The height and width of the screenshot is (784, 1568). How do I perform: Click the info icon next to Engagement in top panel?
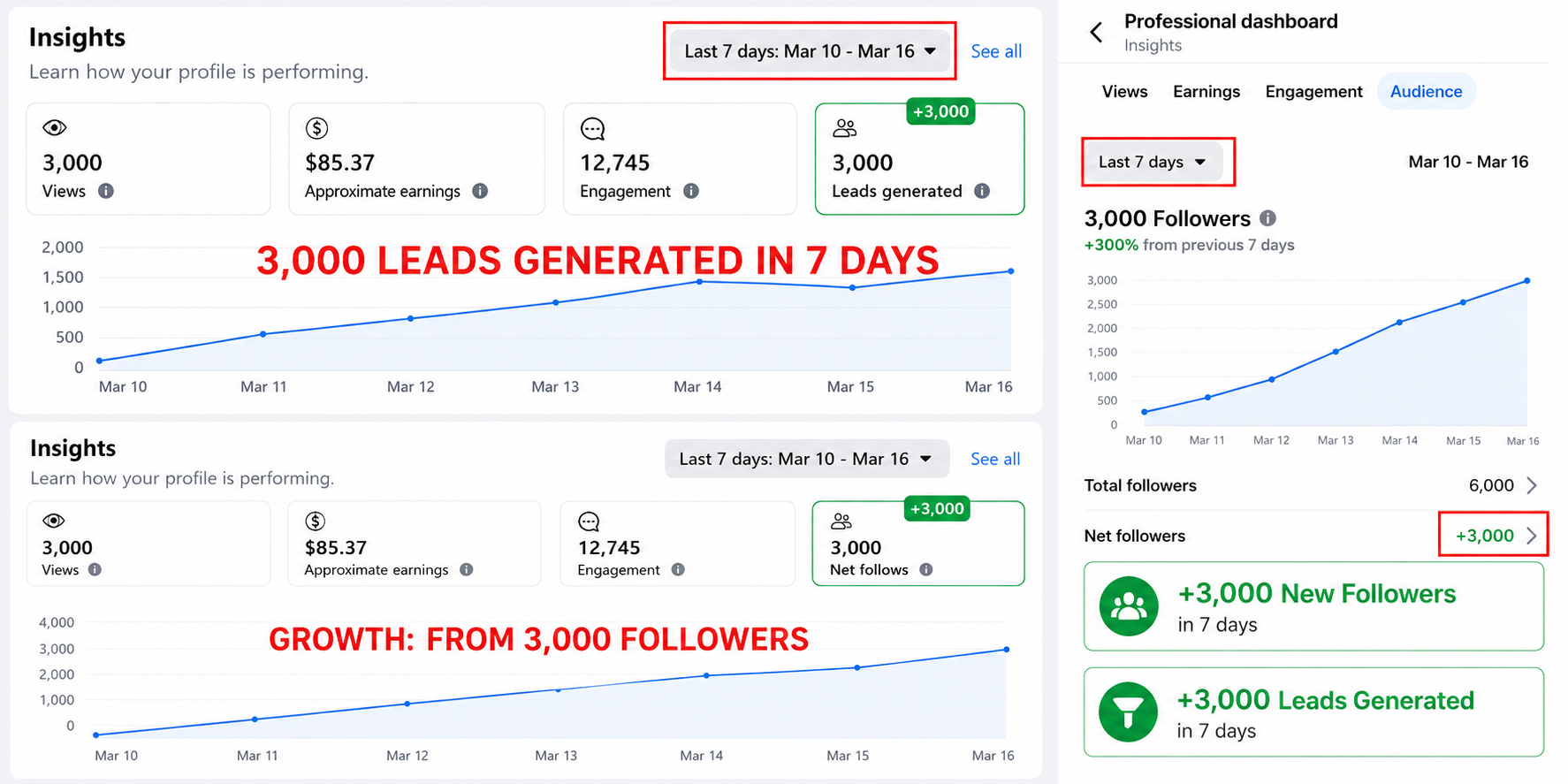[x=691, y=191]
